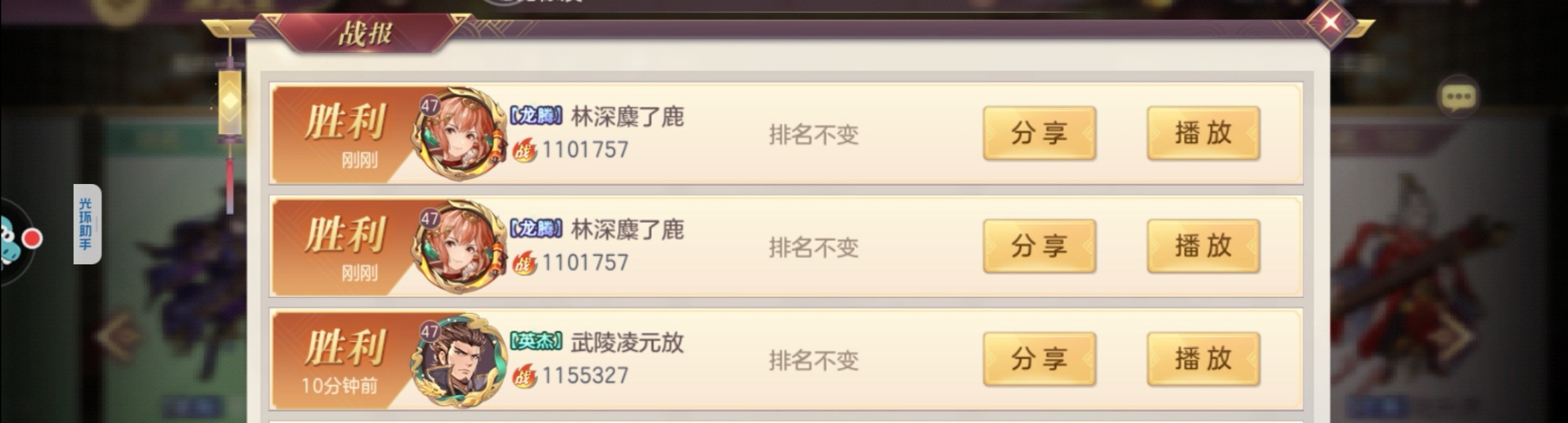Screen dimensions: 1568x423
Task: Click the 英杰 guild tag
Action: click(x=536, y=342)
